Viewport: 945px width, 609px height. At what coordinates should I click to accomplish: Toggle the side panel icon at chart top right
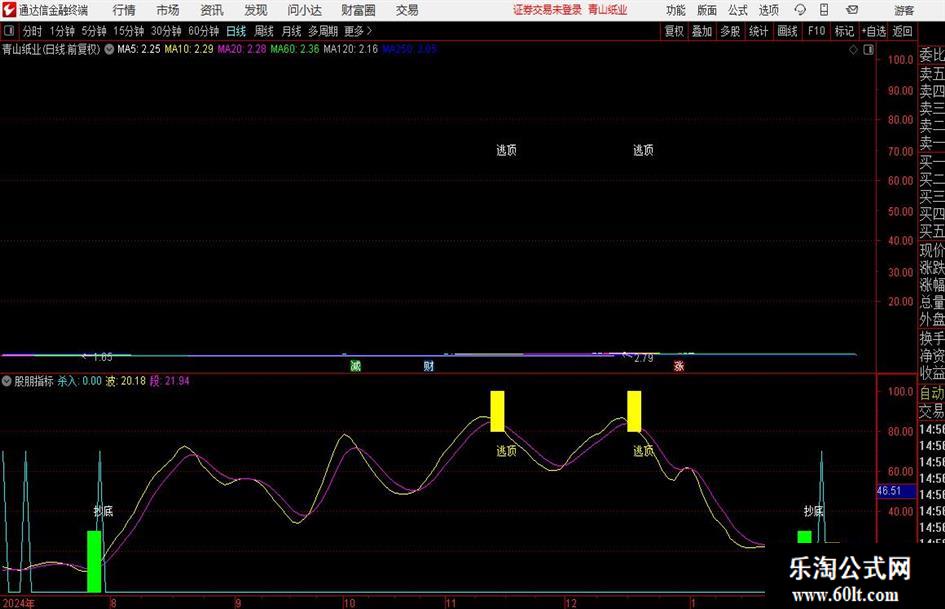point(868,50)
